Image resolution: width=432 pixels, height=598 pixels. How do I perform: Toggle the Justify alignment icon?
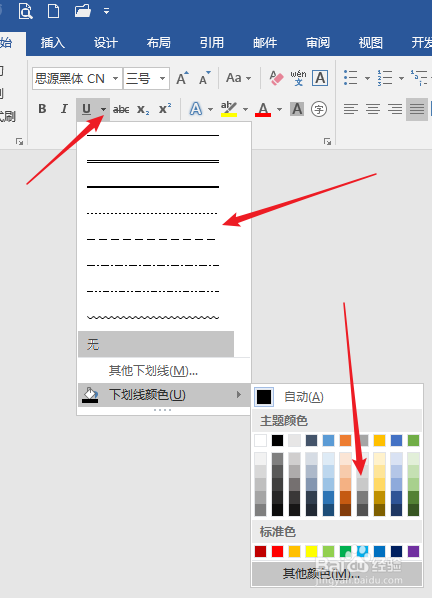click(x=417, y=109)
